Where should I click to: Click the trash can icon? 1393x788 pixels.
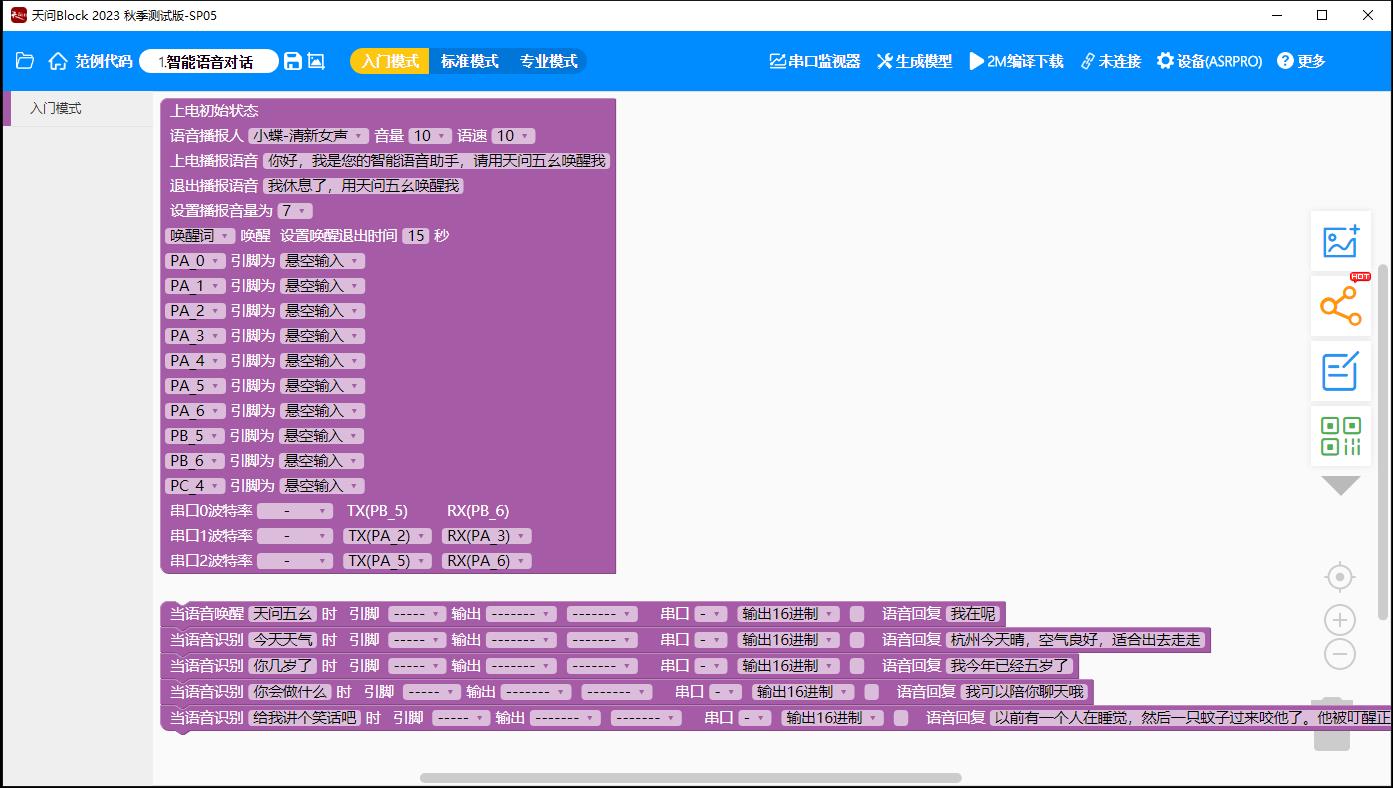pos(1332,724)
